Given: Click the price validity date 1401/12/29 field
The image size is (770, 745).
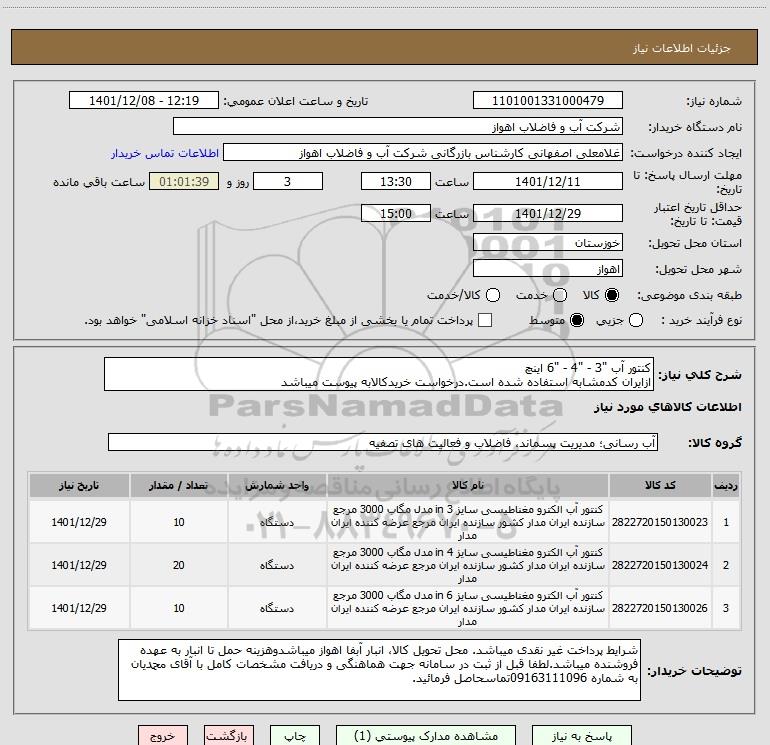Looking at the screenshot, I should point(548,213).
